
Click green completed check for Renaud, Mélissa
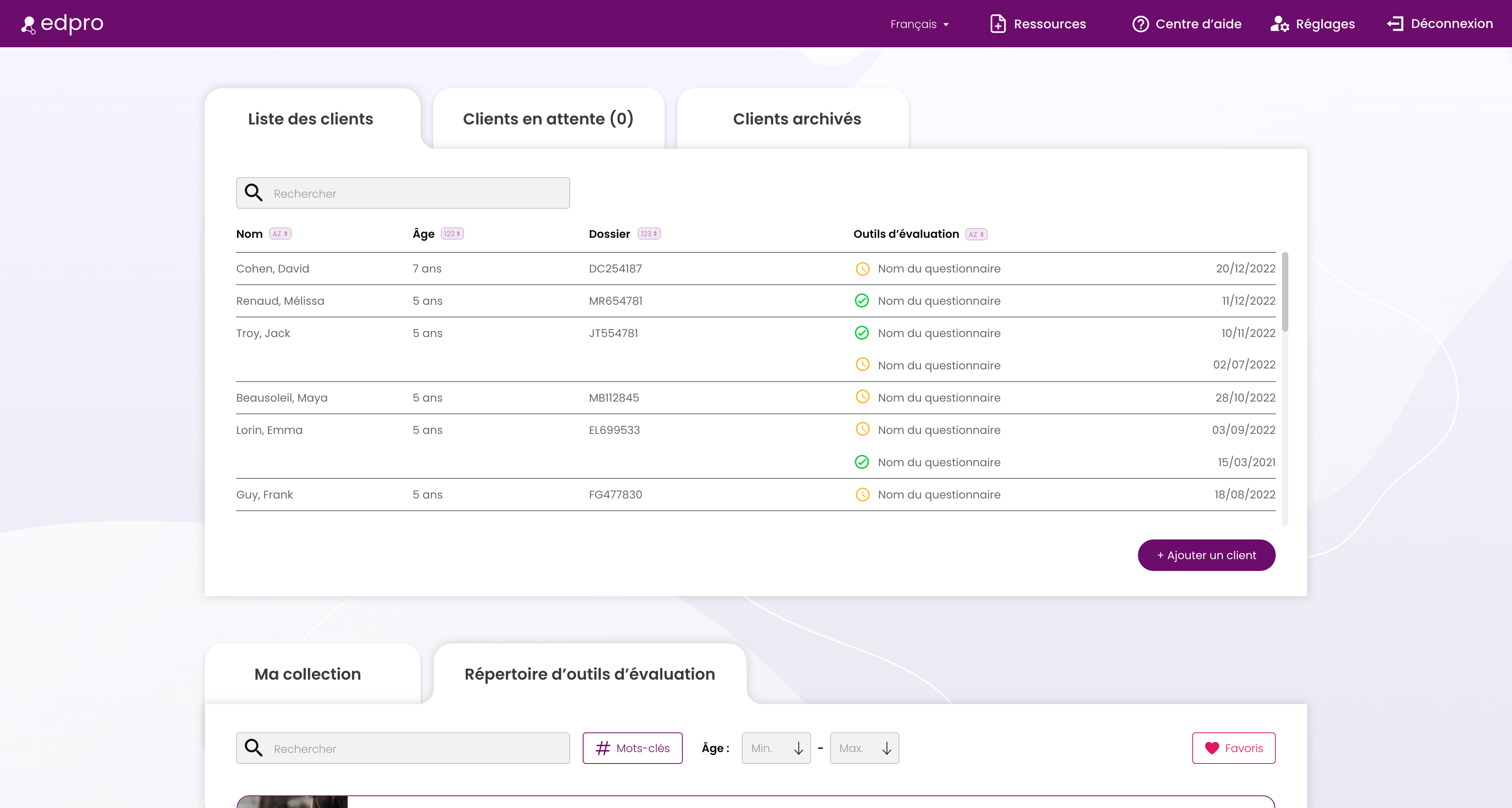pyautogui.click(x=862, y=301)
